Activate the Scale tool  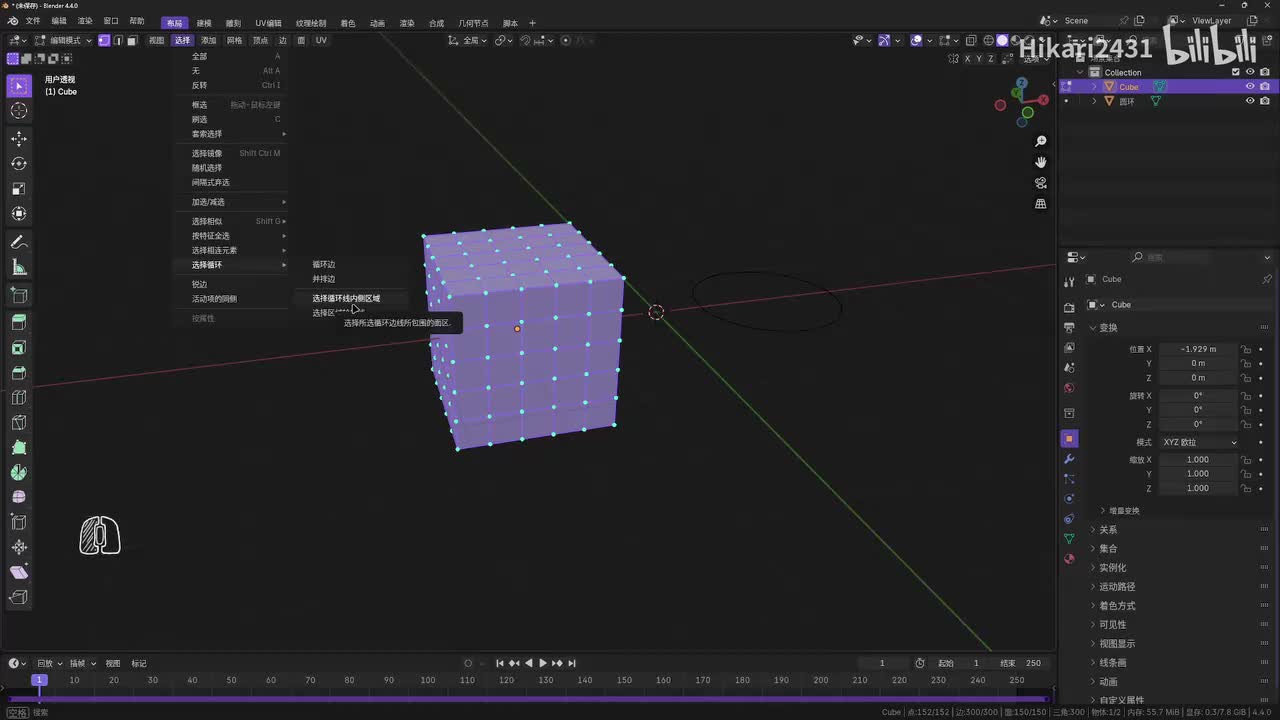click(19, 188)
